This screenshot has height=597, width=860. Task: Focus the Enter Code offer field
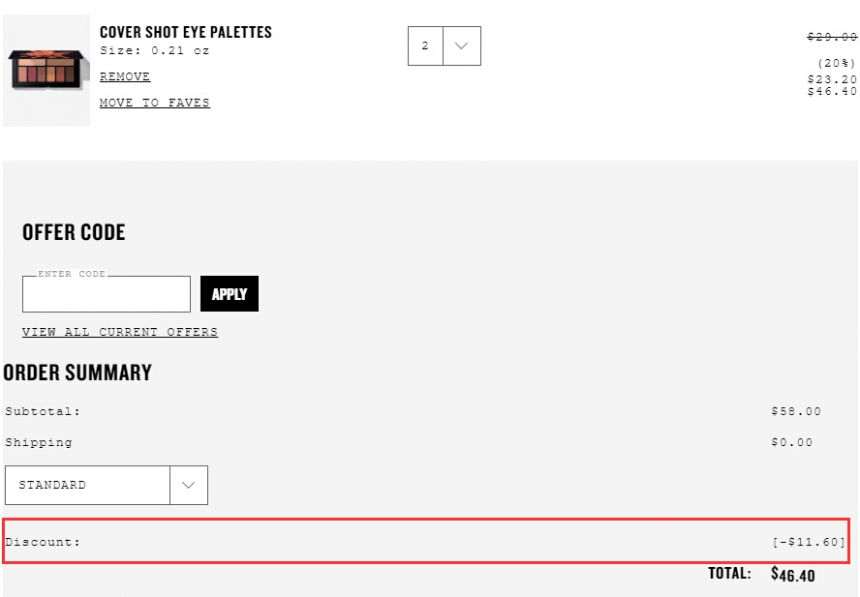pyautogui.click(x=106, y=294)
